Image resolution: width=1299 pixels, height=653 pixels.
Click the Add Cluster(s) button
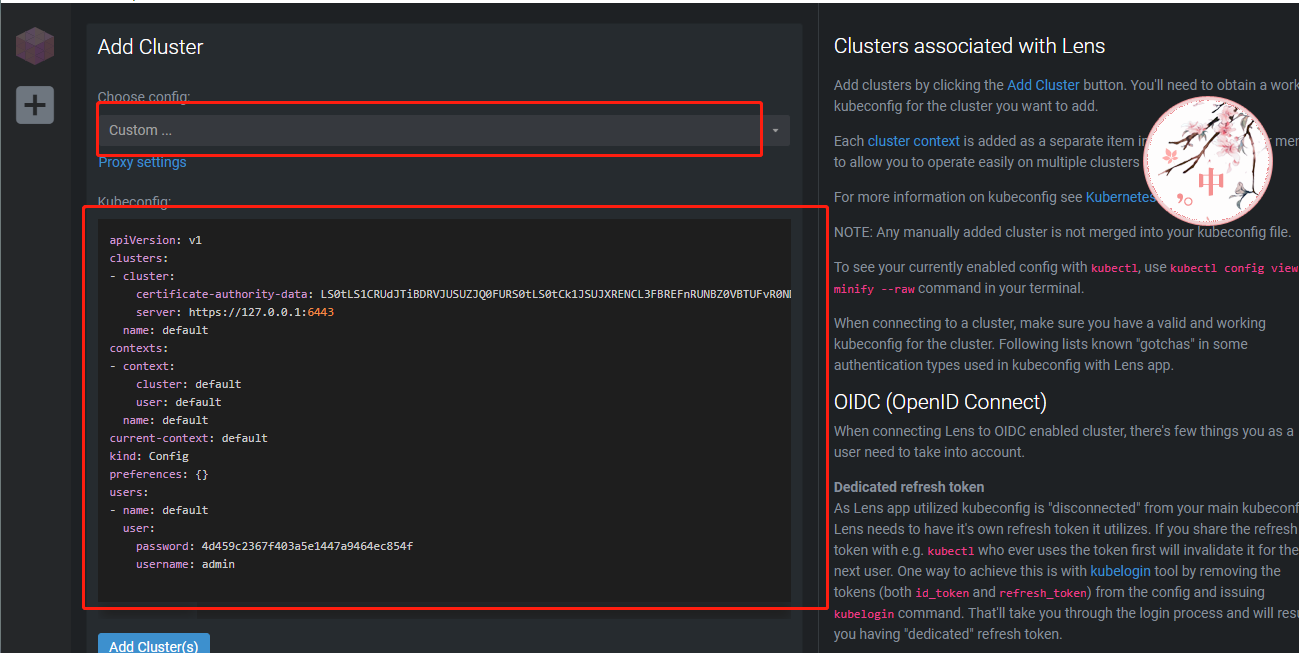coord(154,645)
